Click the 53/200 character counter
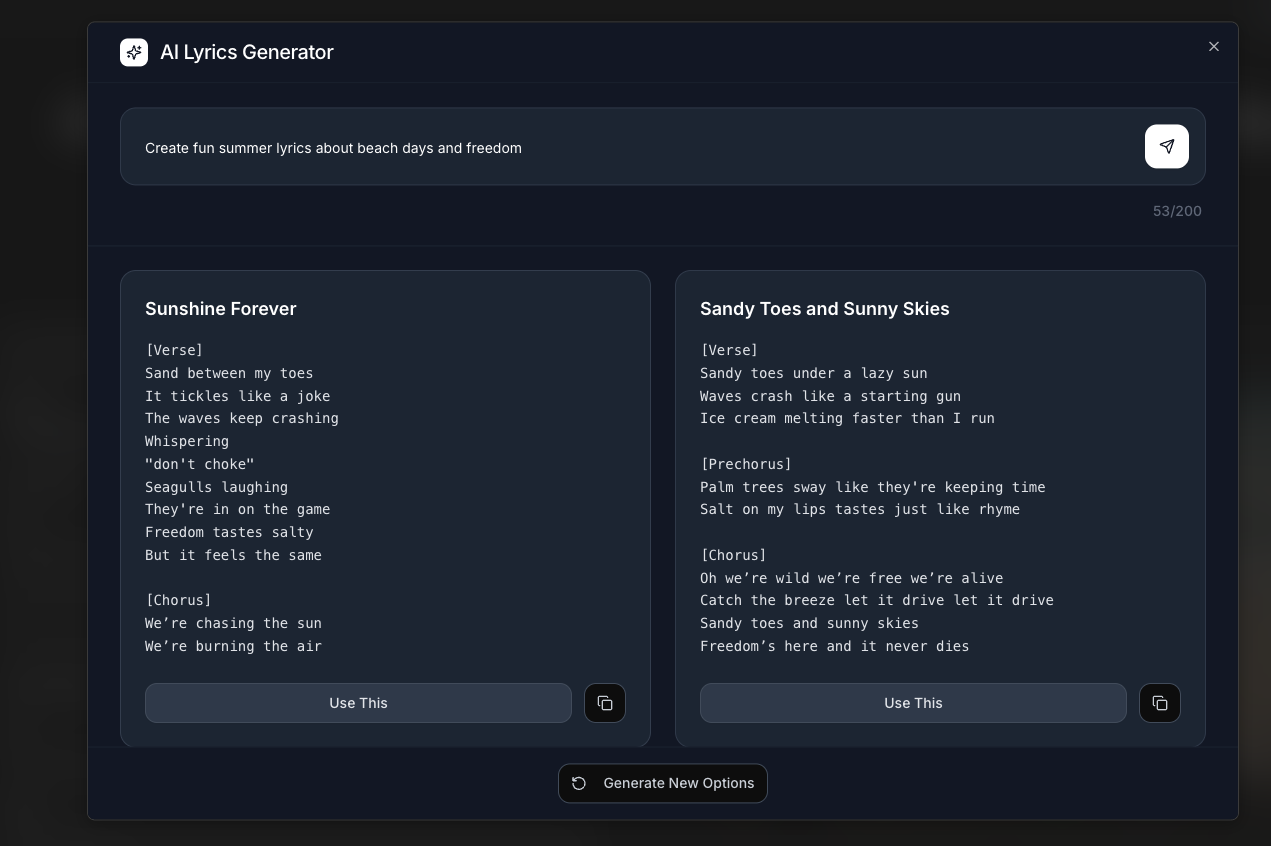The image size is (1271, 846). point(1177,211)
